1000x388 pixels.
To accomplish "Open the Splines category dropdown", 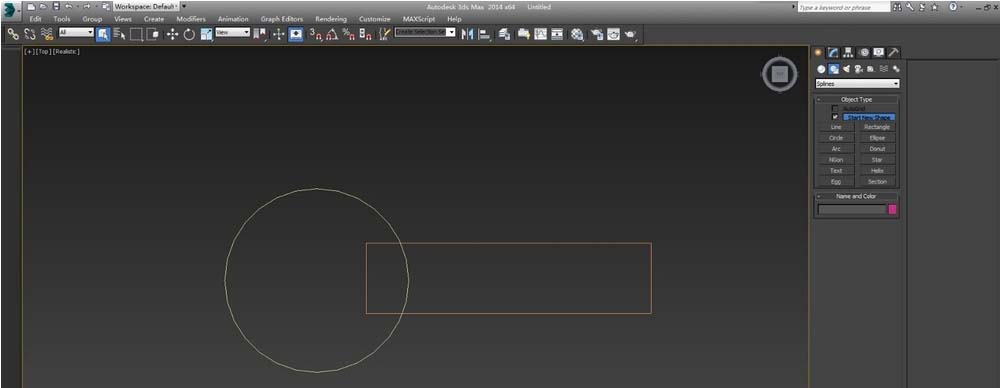I will (857, 84).
